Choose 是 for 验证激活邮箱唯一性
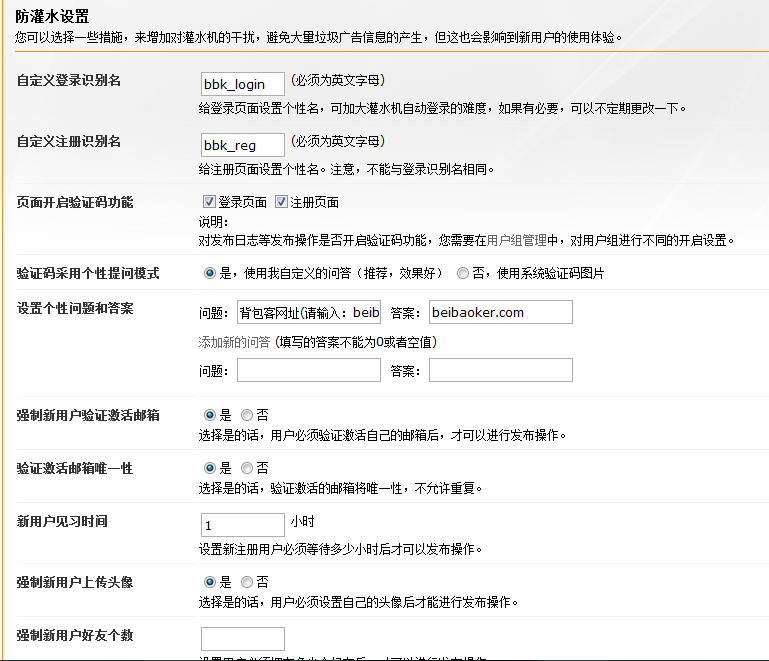This screenshot has height=661, width=769. 210,468
